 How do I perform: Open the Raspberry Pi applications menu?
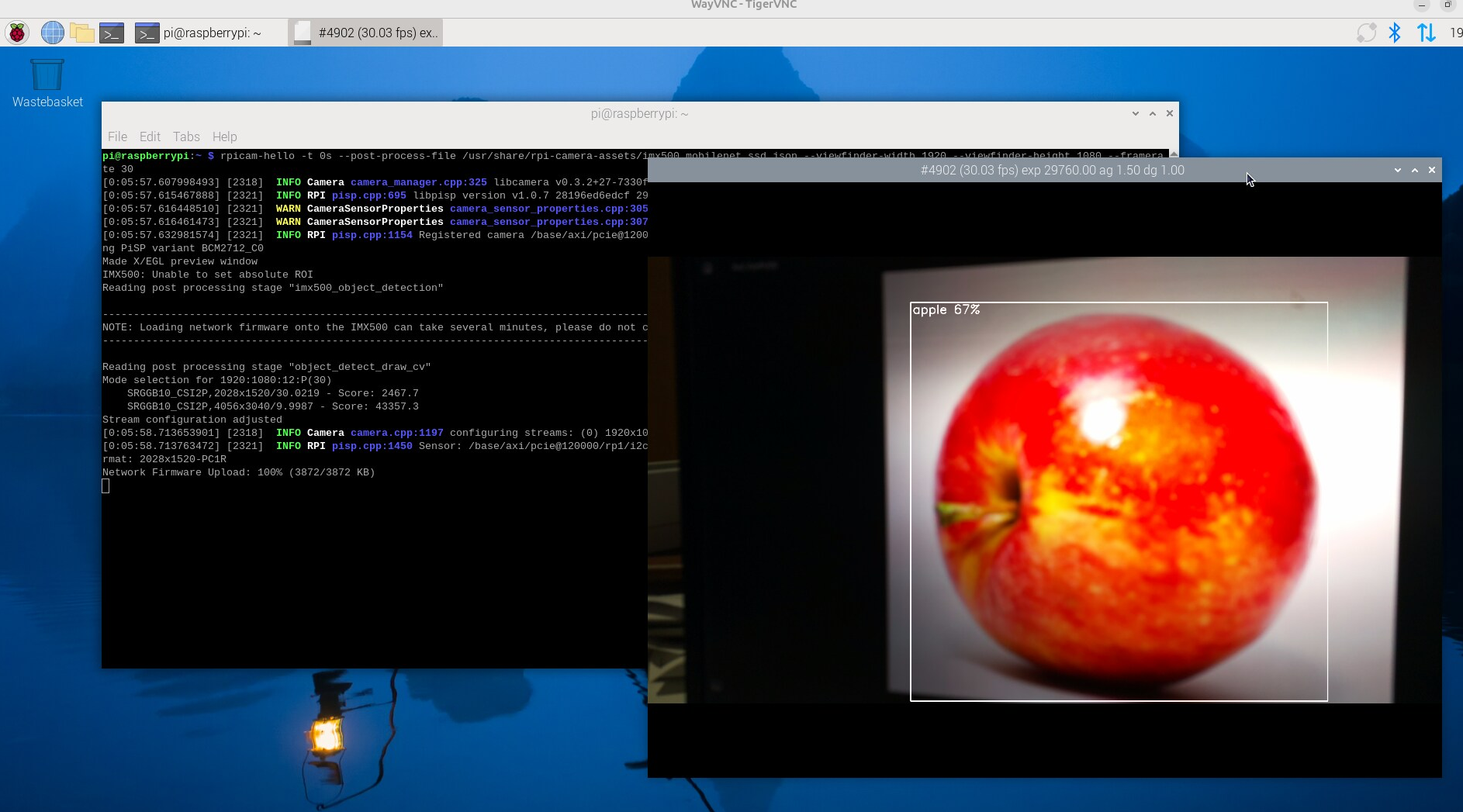pos(17,33)
